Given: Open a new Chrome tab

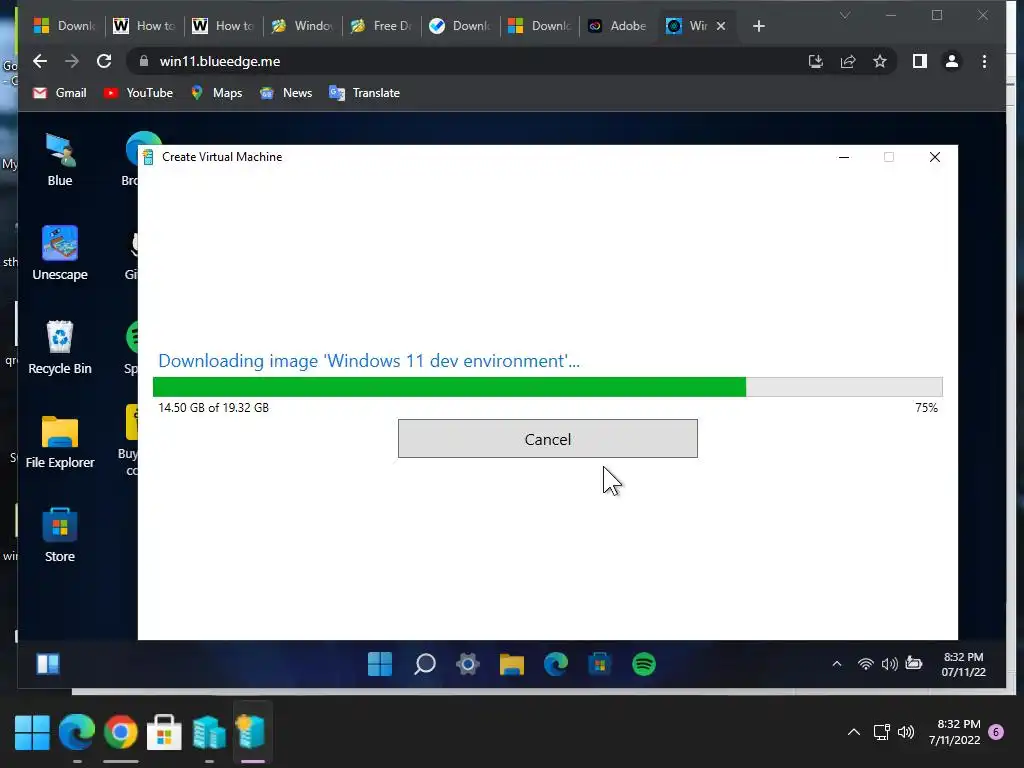Looking at the screenshot, I should pos(758,26).
